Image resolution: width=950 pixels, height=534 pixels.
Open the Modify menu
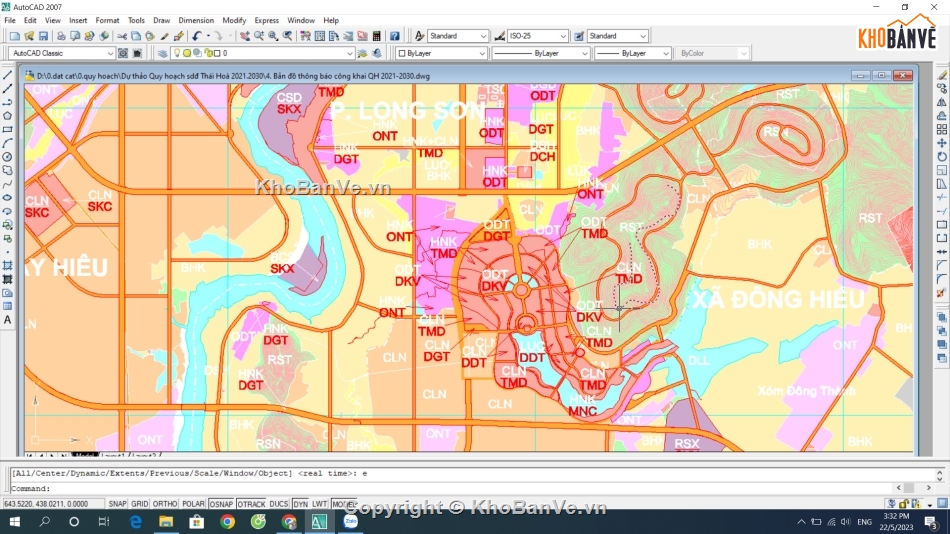click(x=234, y=21)
